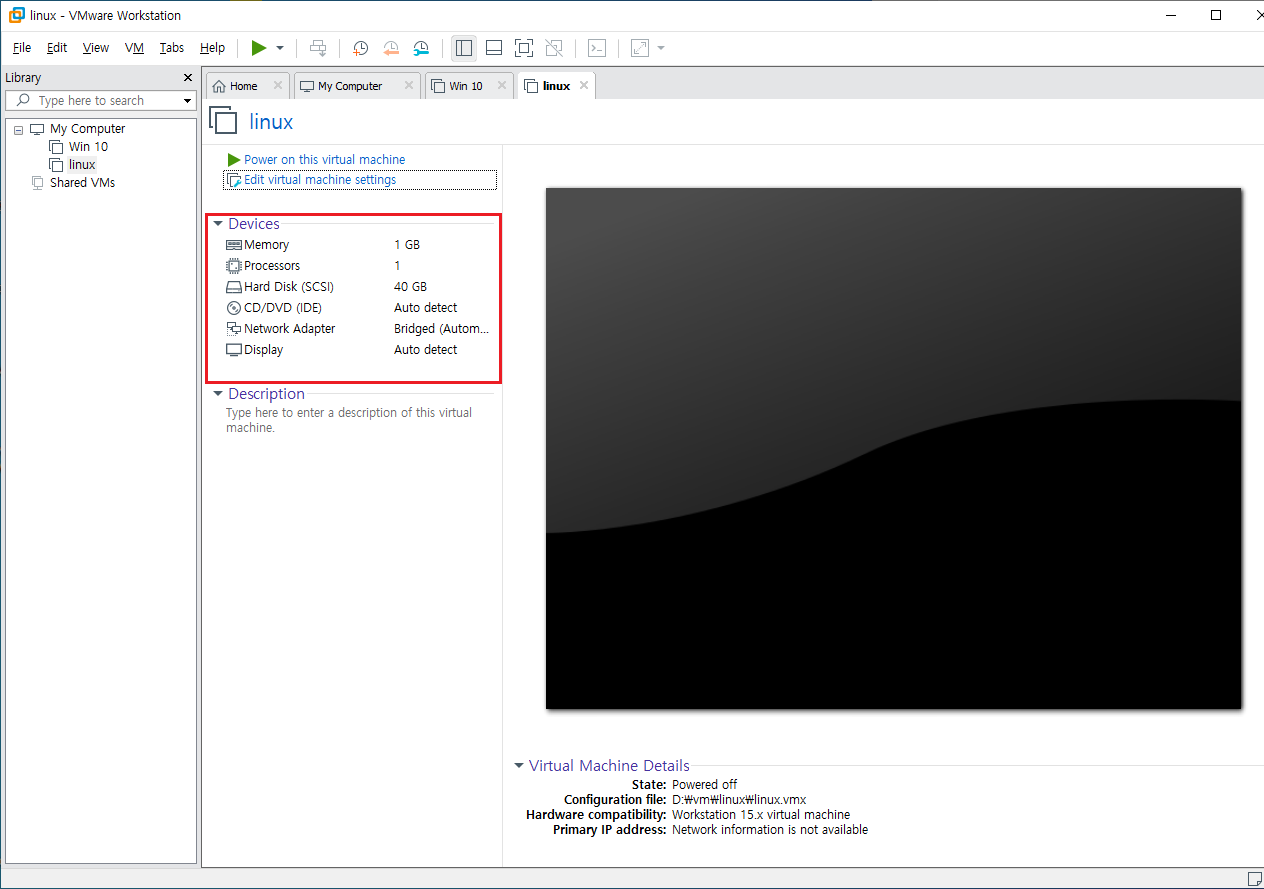1264x889 pixels.
Task: Click the Unity mode toolbar icon
Action: click(x=554, y=48)
